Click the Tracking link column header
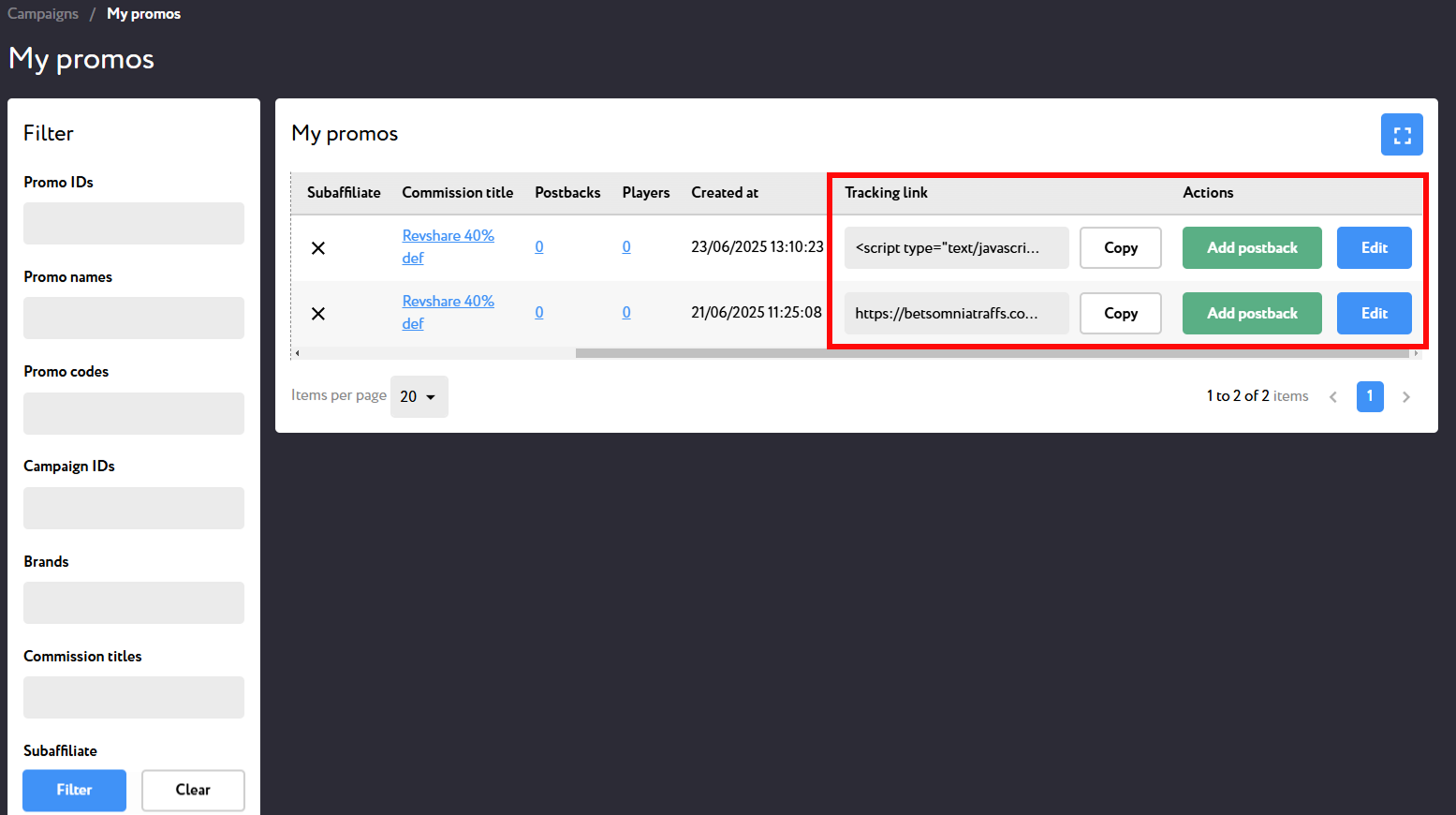 pyautogui.click(x=886, y=192)
